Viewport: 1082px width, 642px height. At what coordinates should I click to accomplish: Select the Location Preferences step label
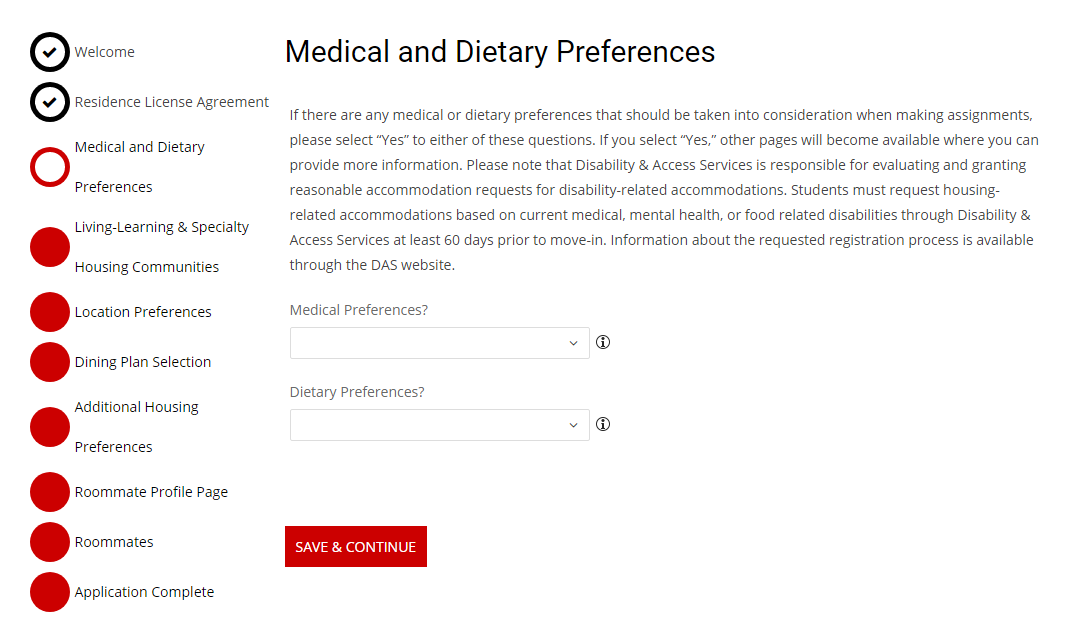point(143,312)
